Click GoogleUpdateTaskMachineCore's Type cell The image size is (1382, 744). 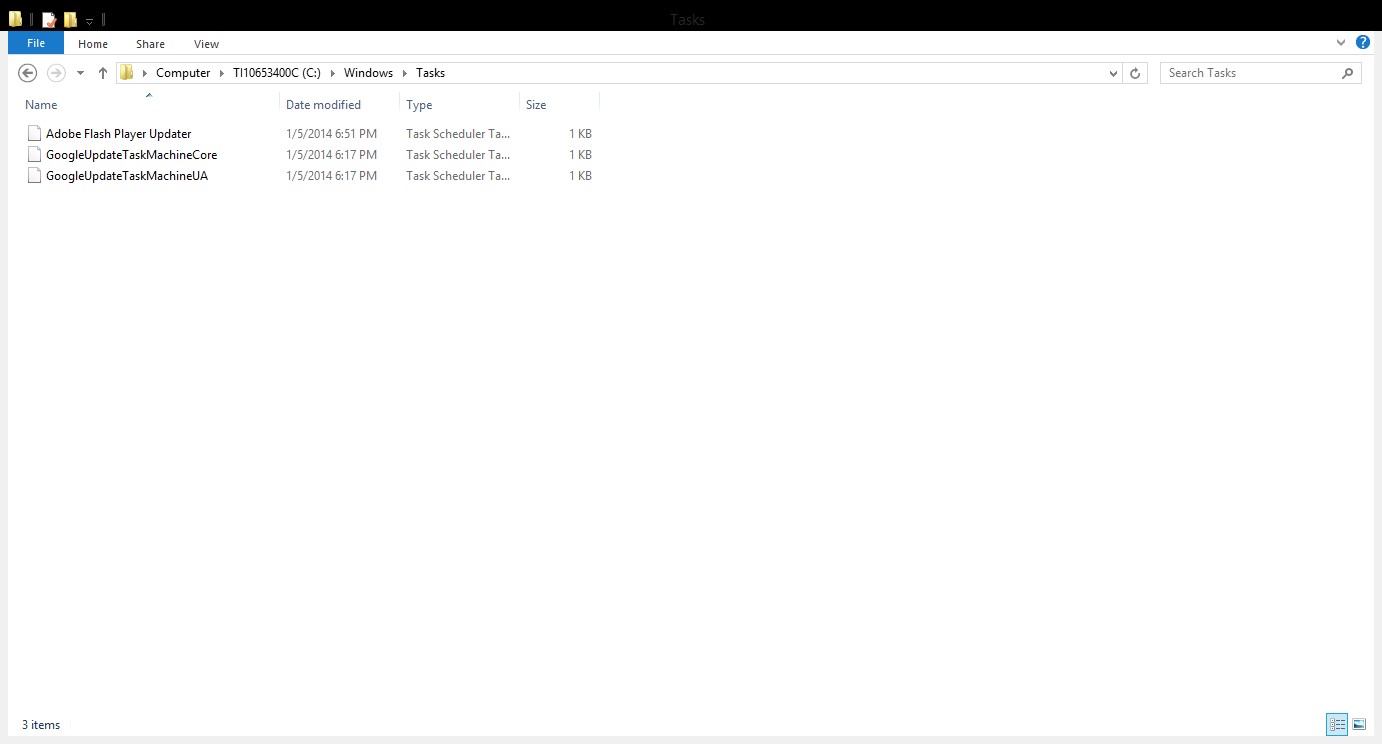tap(458, 155)
